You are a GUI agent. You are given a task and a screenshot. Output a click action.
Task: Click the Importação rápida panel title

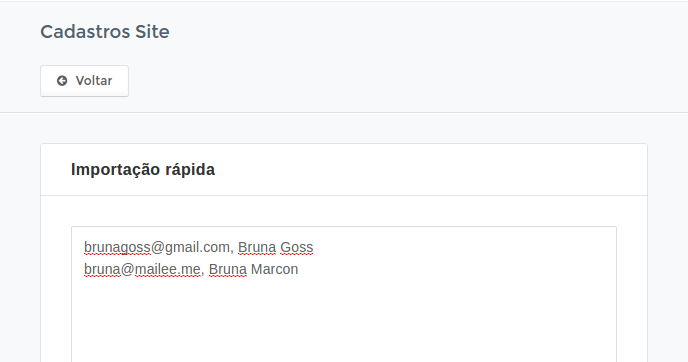[143, 169]
